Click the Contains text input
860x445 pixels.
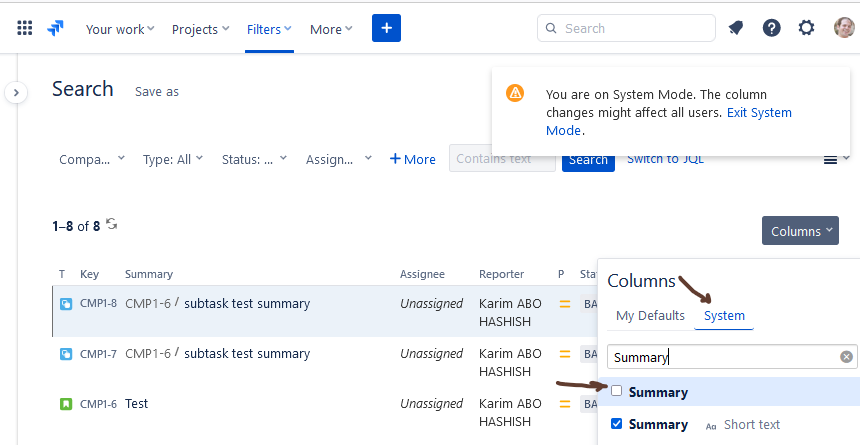[x=502, y=159]
